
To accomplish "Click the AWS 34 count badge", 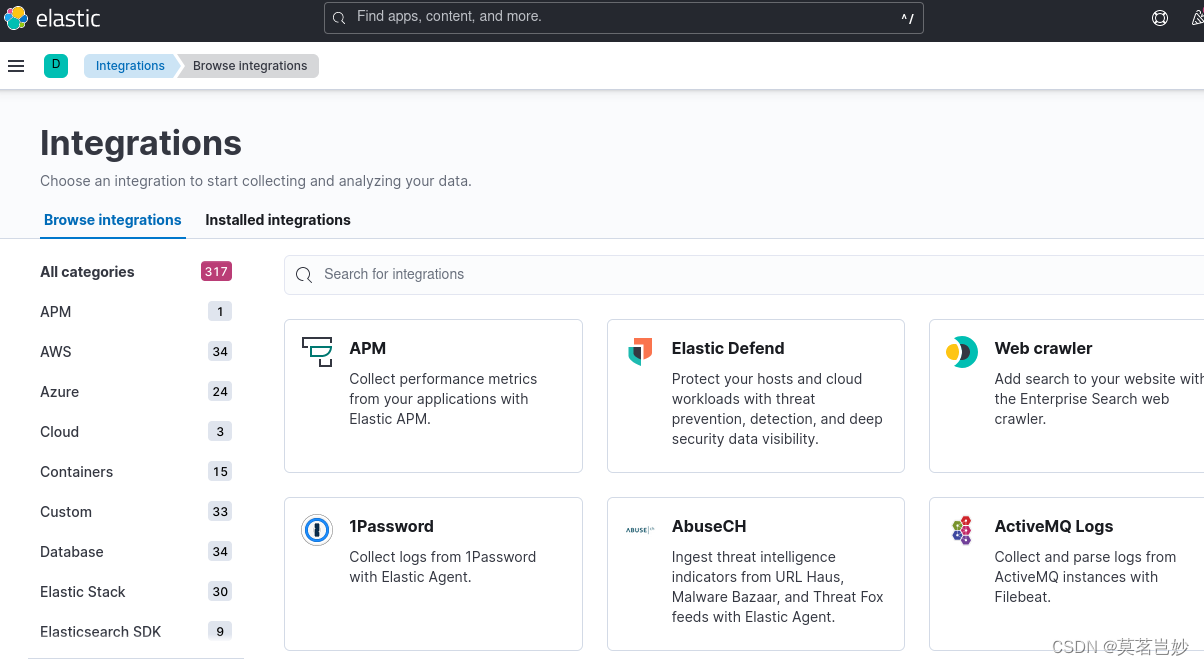I will (x=220, y=351).
